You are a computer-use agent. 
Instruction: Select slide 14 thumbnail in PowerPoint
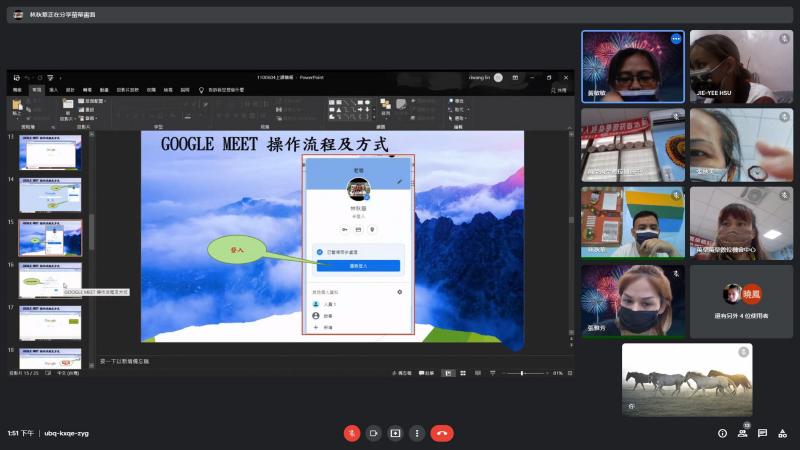click(x=50, y=194)
